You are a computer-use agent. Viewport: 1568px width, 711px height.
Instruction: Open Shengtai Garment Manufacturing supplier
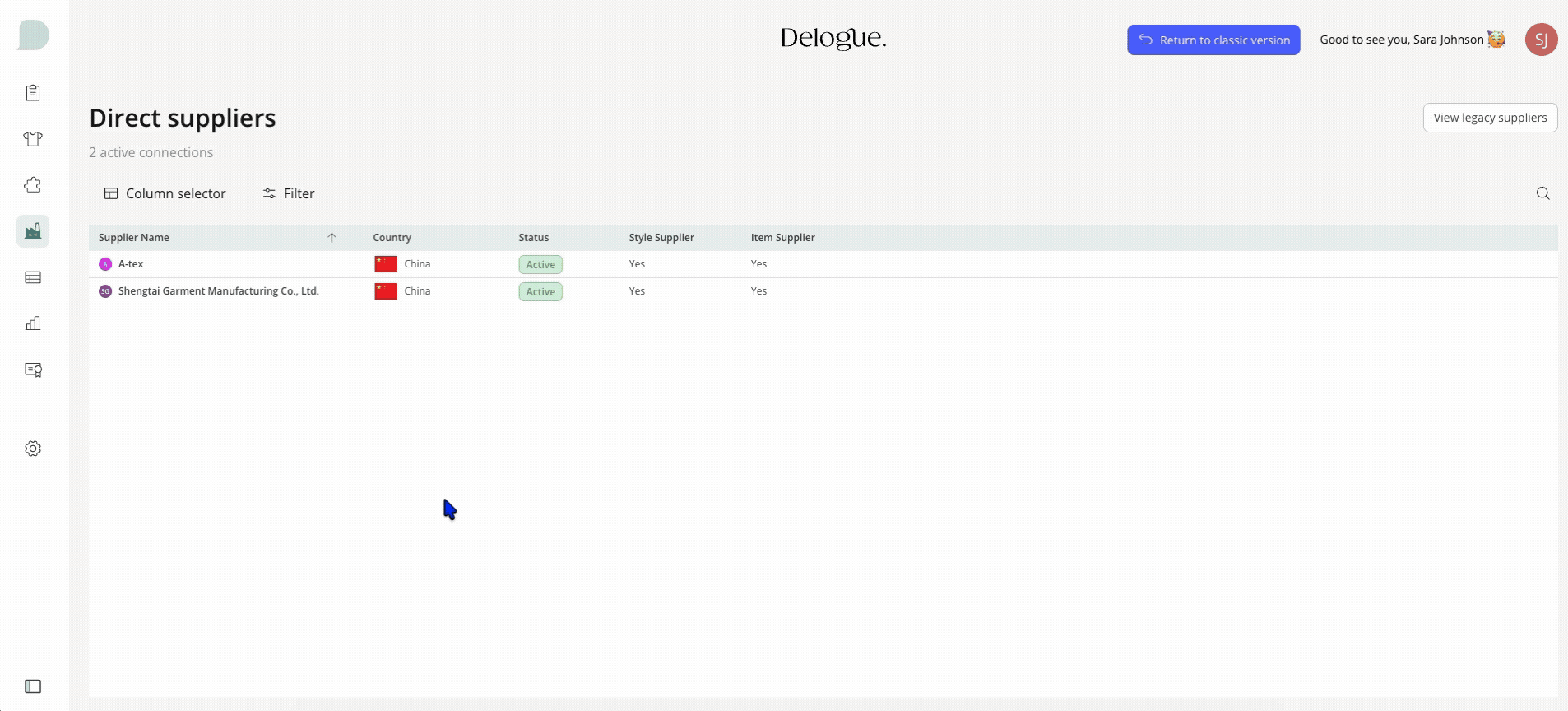tap(218, 291)
